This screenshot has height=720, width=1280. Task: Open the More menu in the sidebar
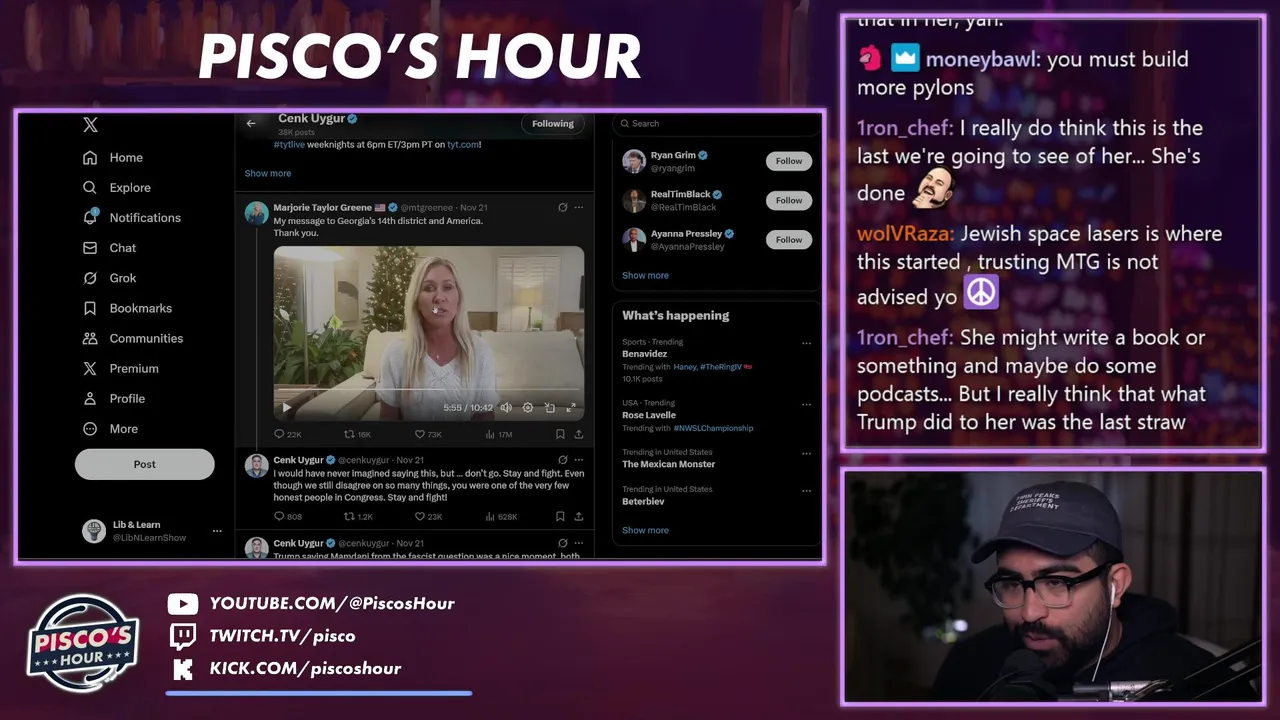click(110, 428)
